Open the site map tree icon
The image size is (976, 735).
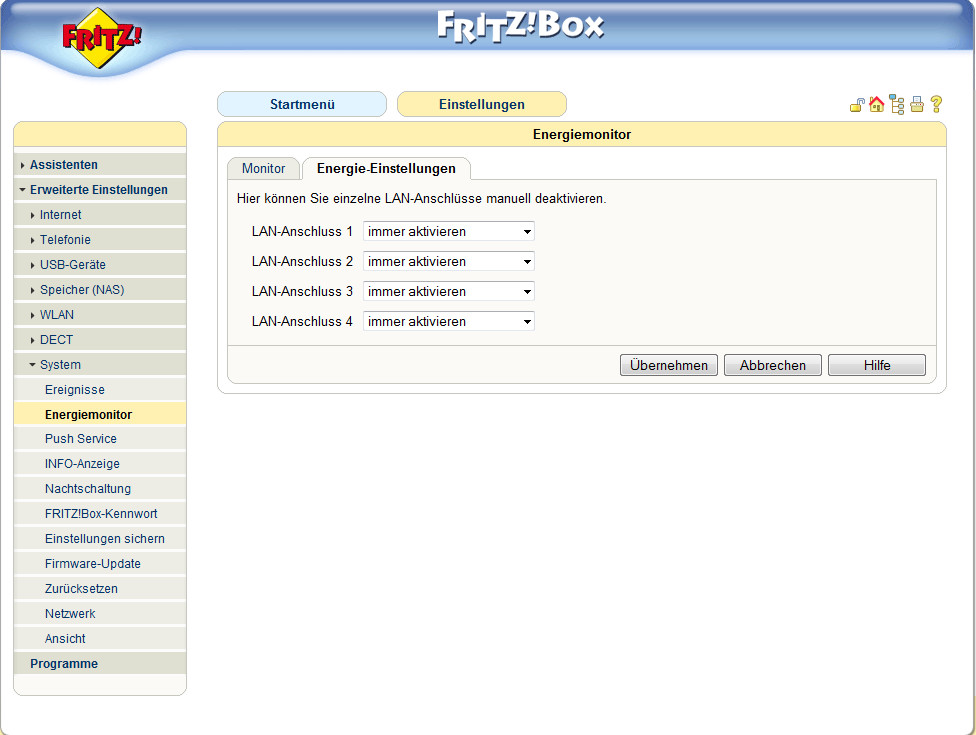896,105
